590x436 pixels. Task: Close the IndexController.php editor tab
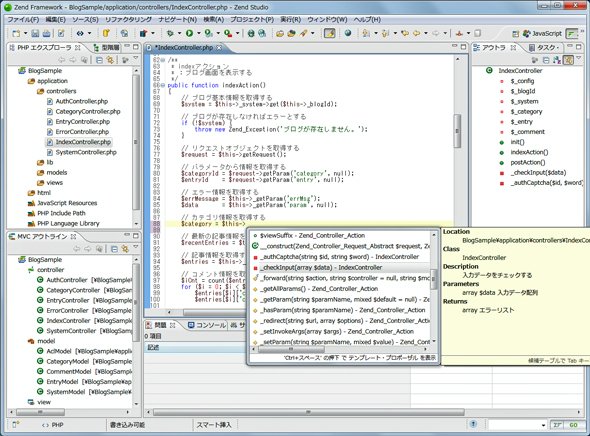coord(219,48)
